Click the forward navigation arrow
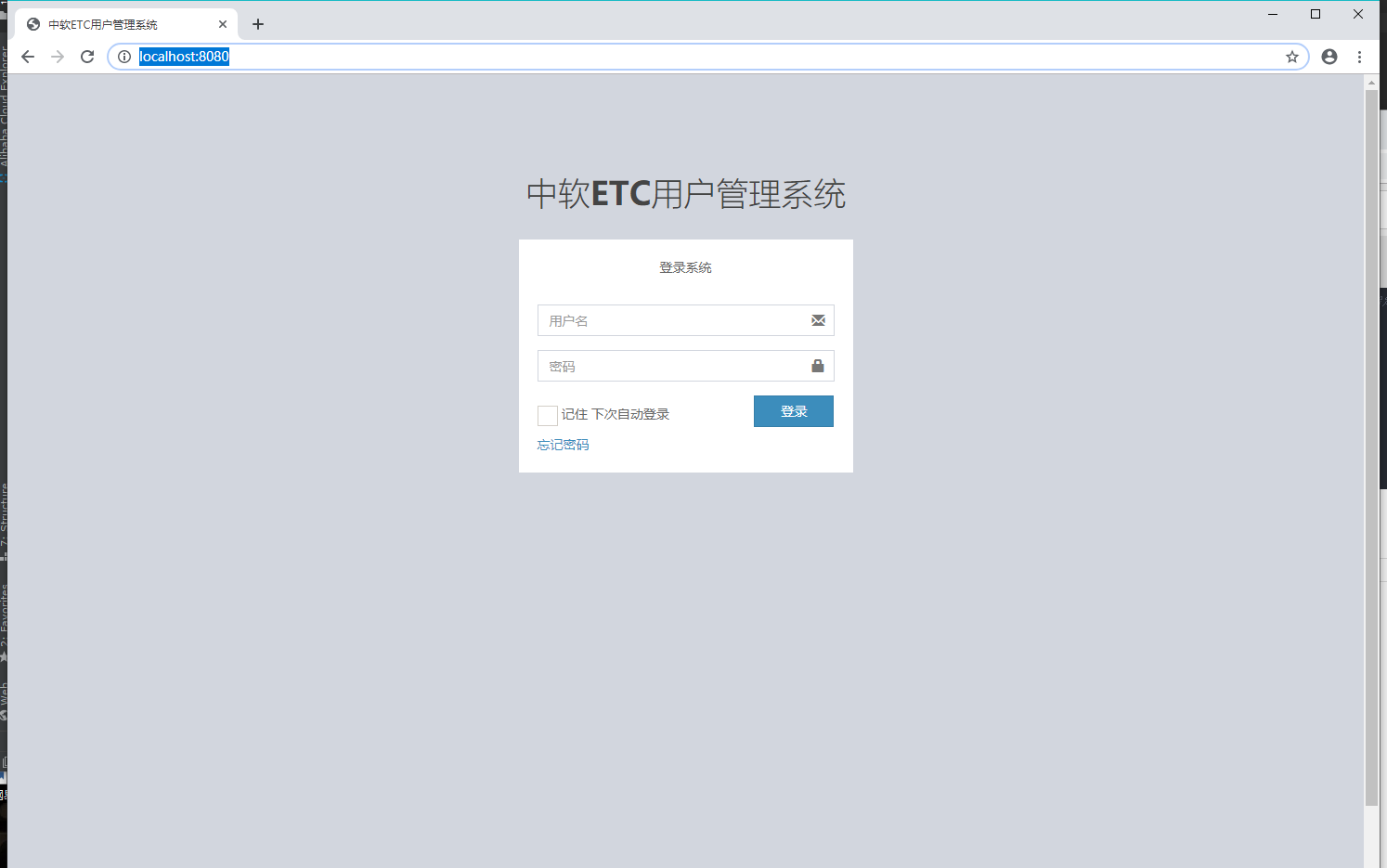The image size is (1387, 868). click(57, 56)
